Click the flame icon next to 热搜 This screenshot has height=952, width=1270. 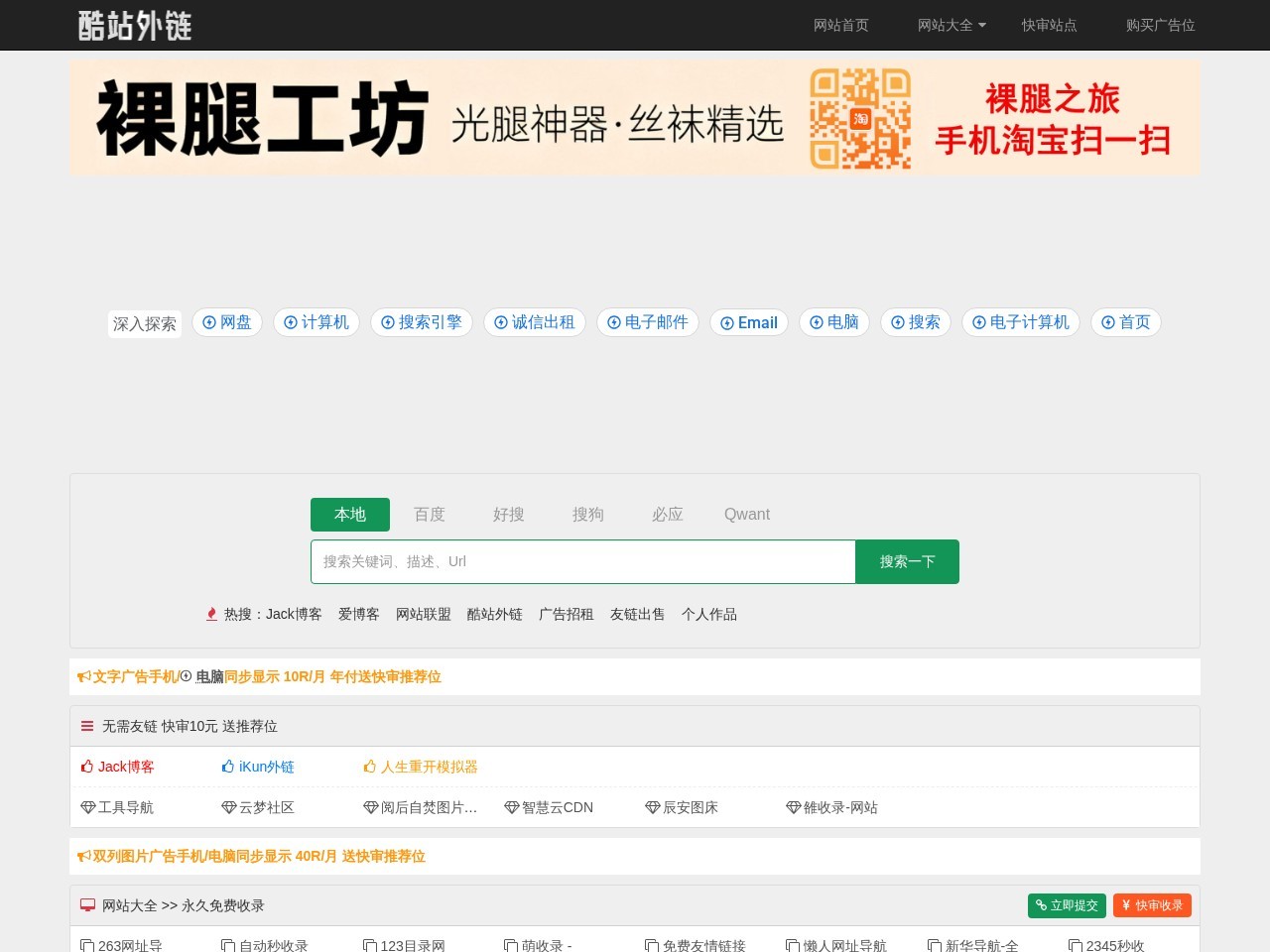pyautogui.click(x=211, y=614)
